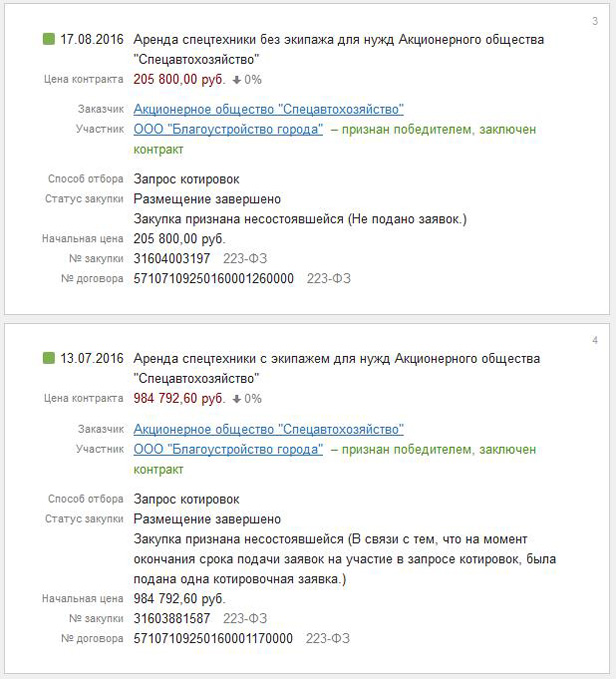
Task: Click the red contract price 205 800,00 руб.
Action: pos(179,79)
